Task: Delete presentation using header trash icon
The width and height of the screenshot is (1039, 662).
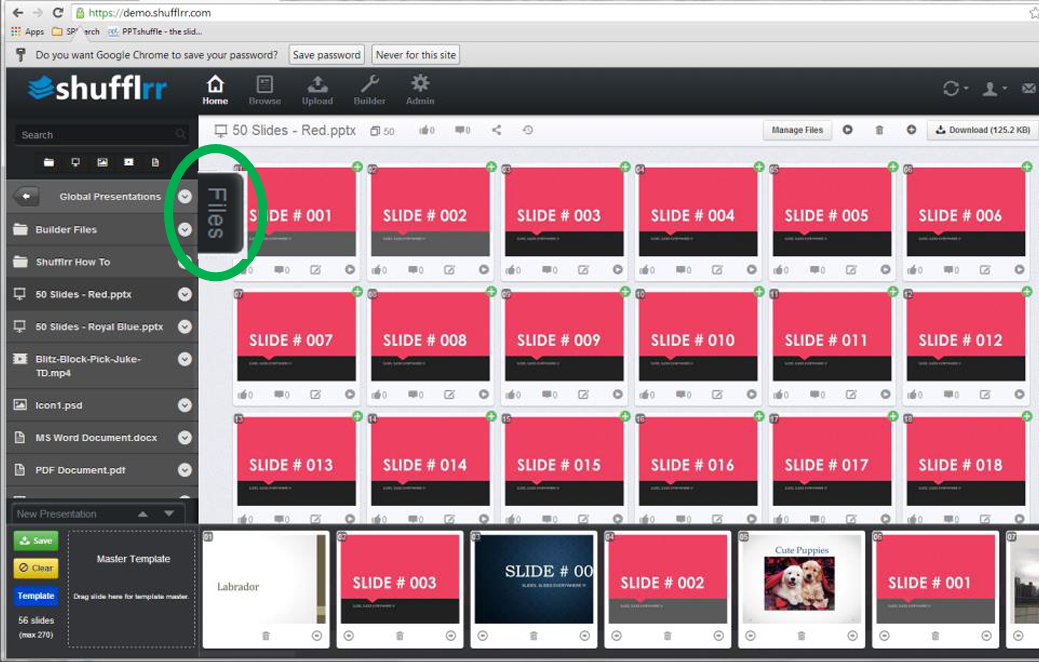Action: coord(879,130)
